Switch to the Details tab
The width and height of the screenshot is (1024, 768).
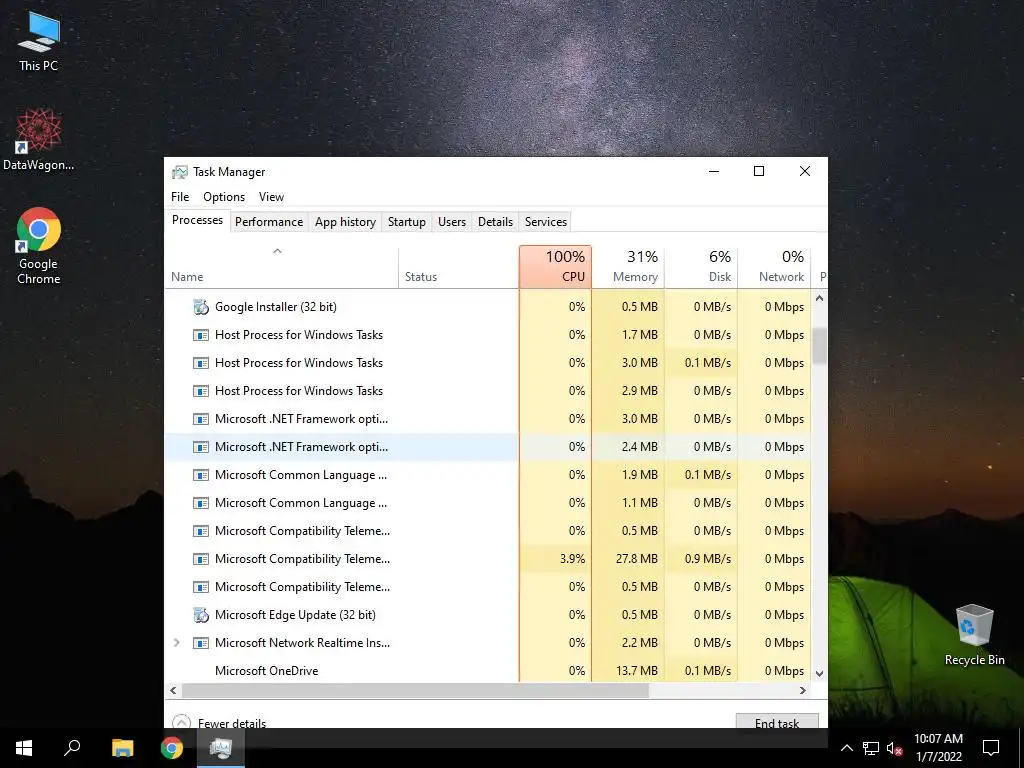coord(495,221)
